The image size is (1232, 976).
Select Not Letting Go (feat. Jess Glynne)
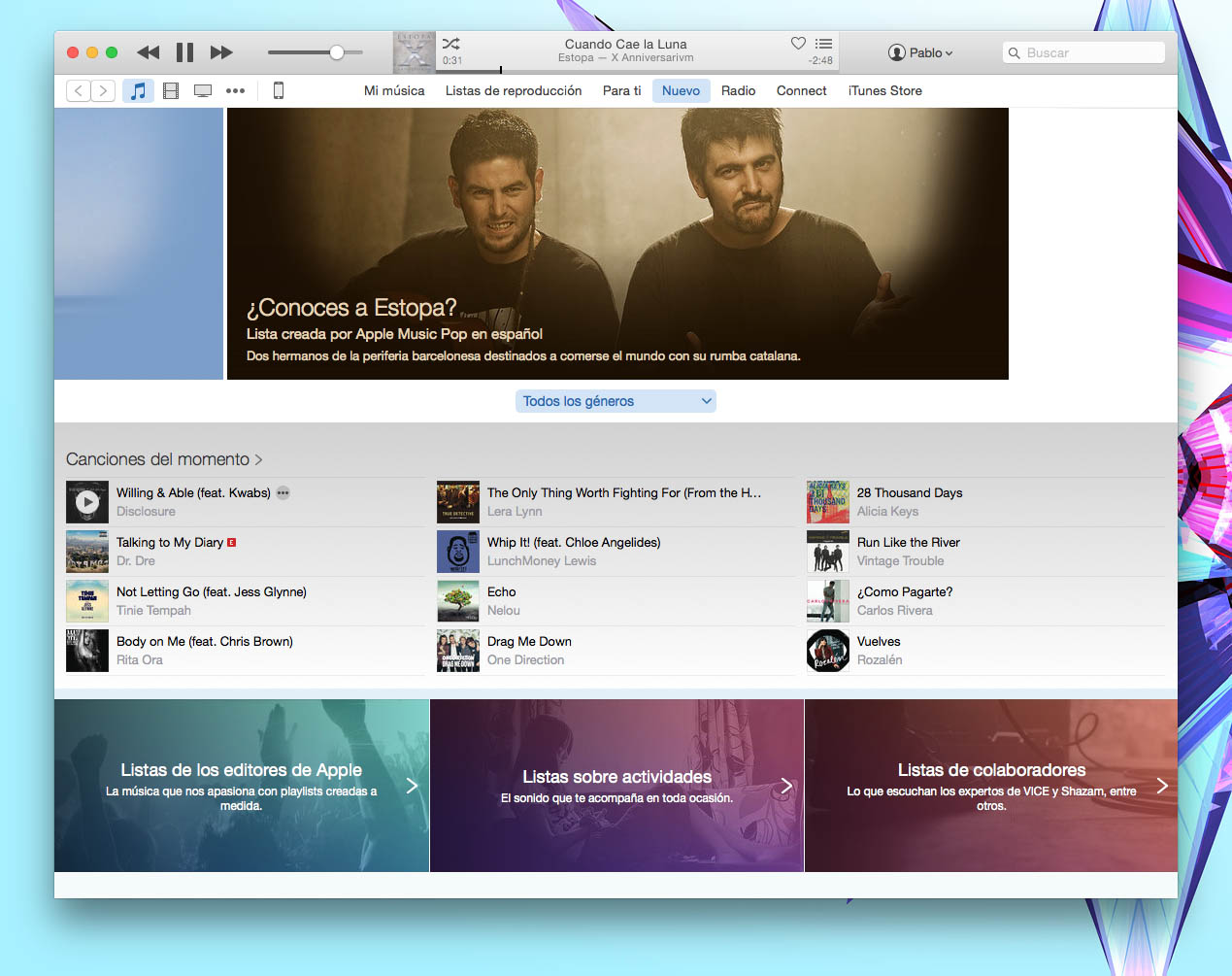point(212,591)
